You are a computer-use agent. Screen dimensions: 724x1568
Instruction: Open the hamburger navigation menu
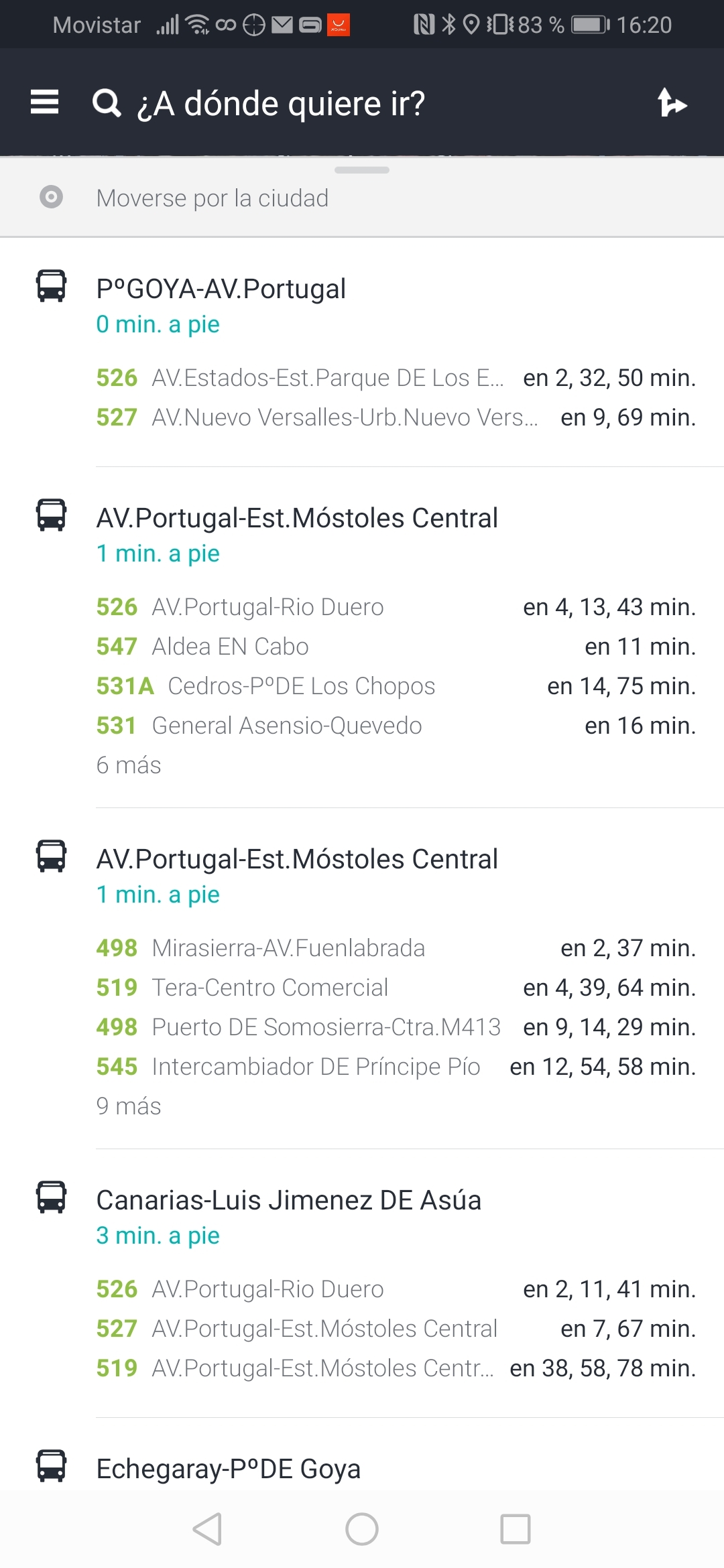45,103
